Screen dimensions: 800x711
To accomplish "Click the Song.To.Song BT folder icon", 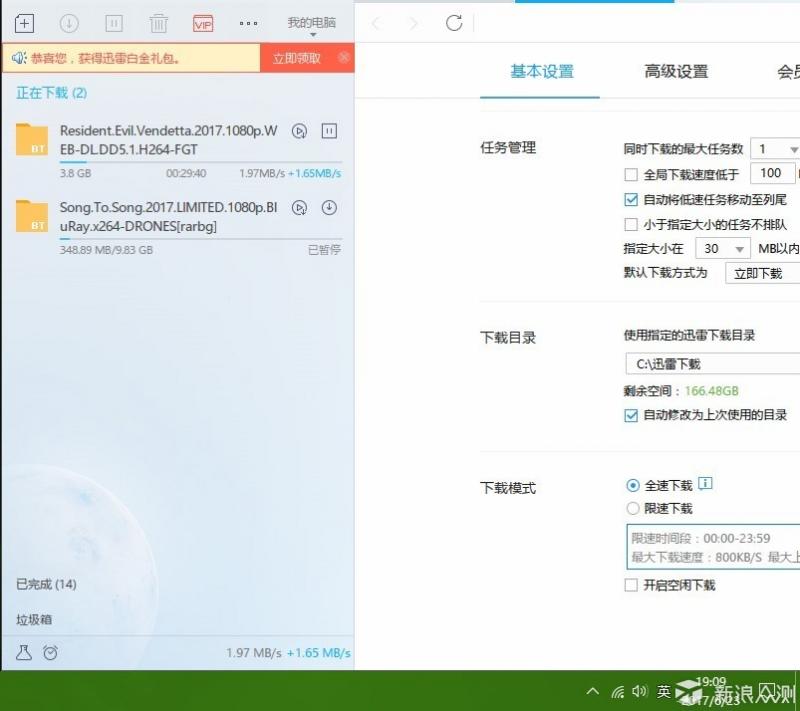I will coord(32,216).
